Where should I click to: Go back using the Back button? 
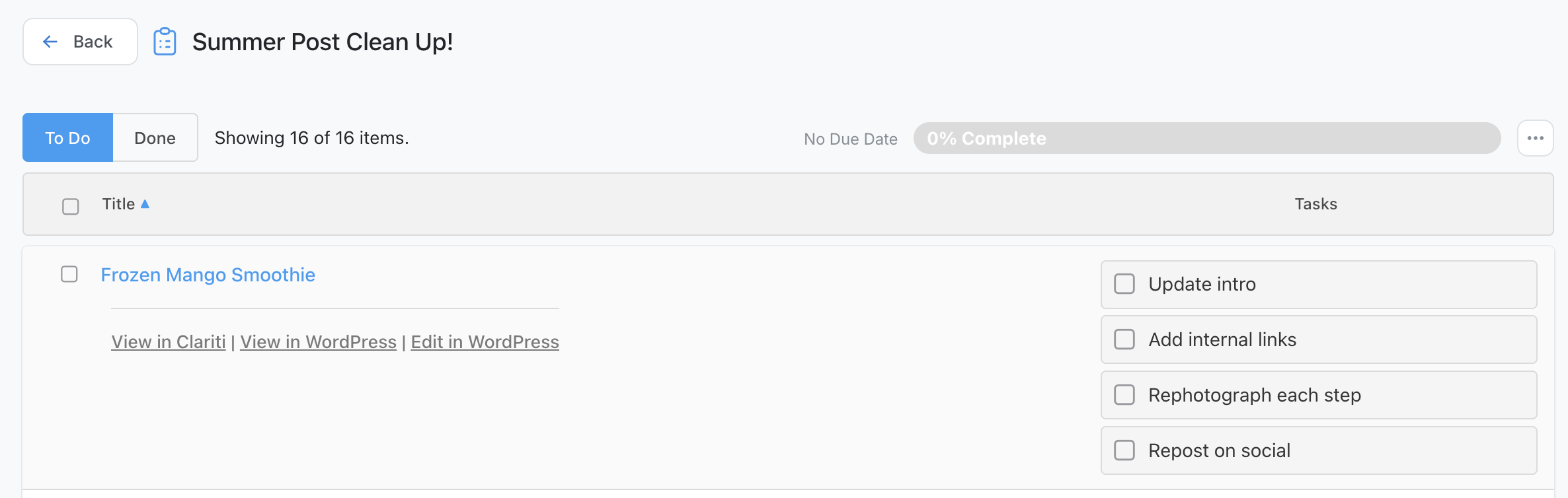point(80,42)
